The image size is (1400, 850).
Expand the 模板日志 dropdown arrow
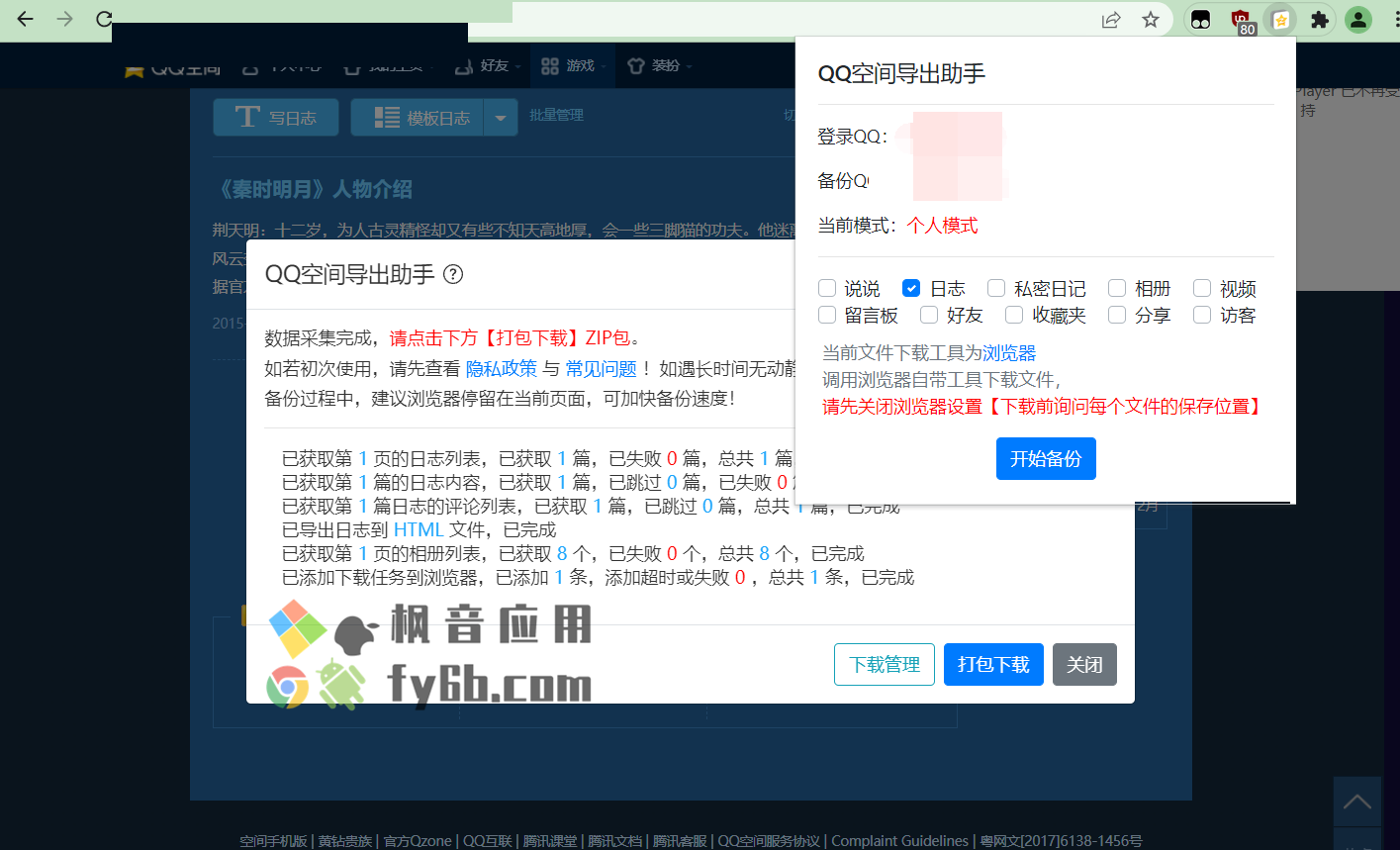[501, 118]
